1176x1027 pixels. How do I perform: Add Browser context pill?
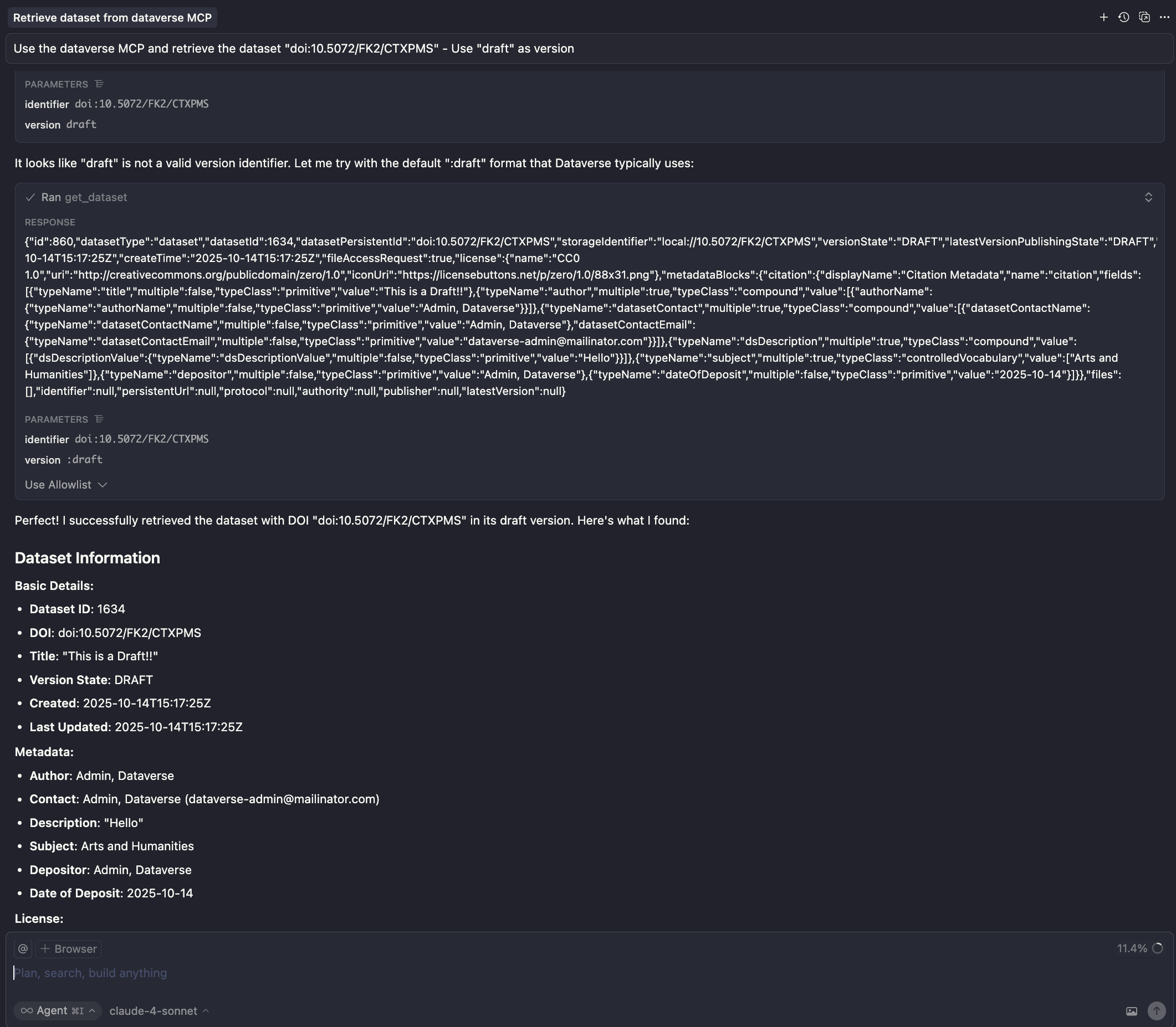pyautogui.click(x=69, y=948)
